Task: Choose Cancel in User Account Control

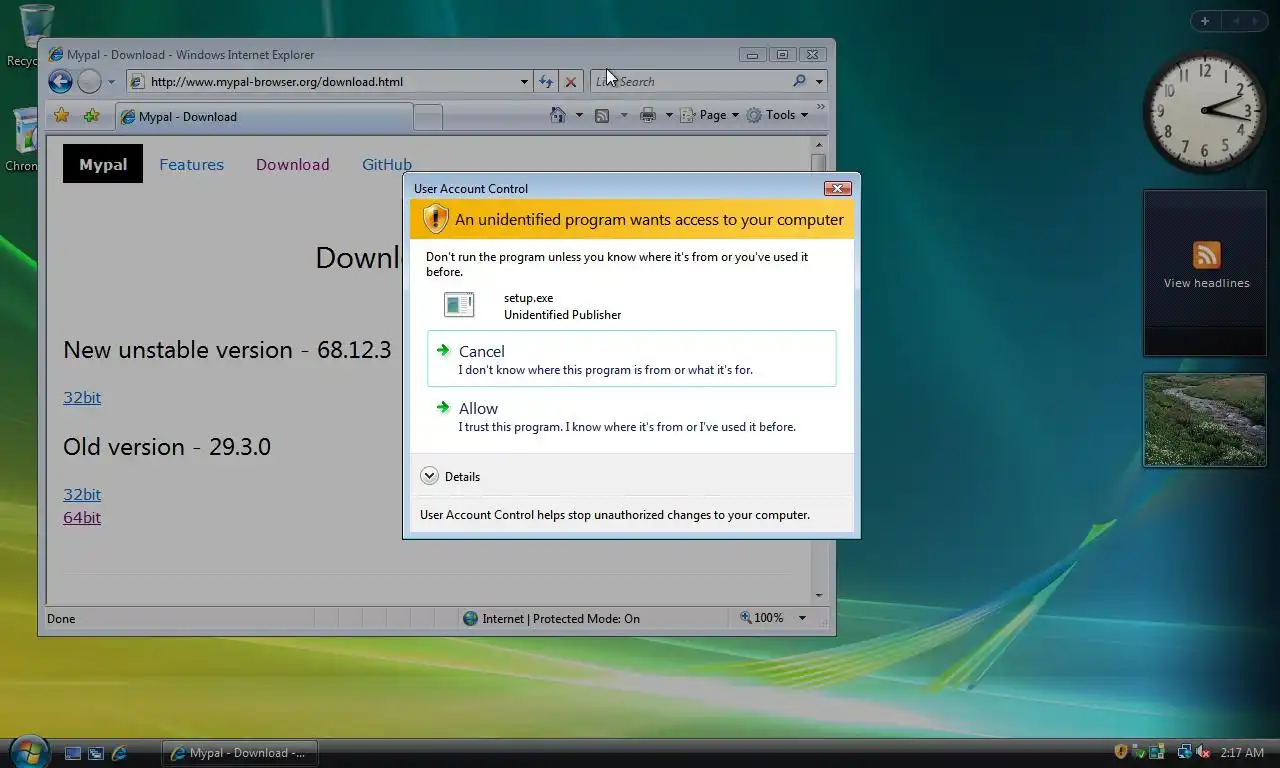Action: 631,358
